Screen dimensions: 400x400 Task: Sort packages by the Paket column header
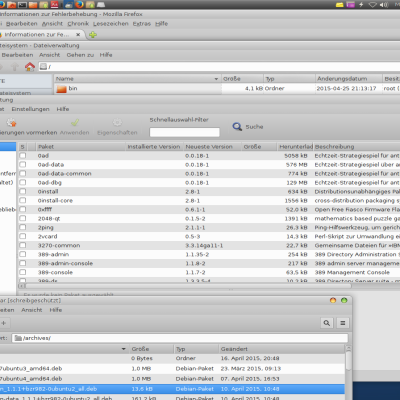pos(81,147)
